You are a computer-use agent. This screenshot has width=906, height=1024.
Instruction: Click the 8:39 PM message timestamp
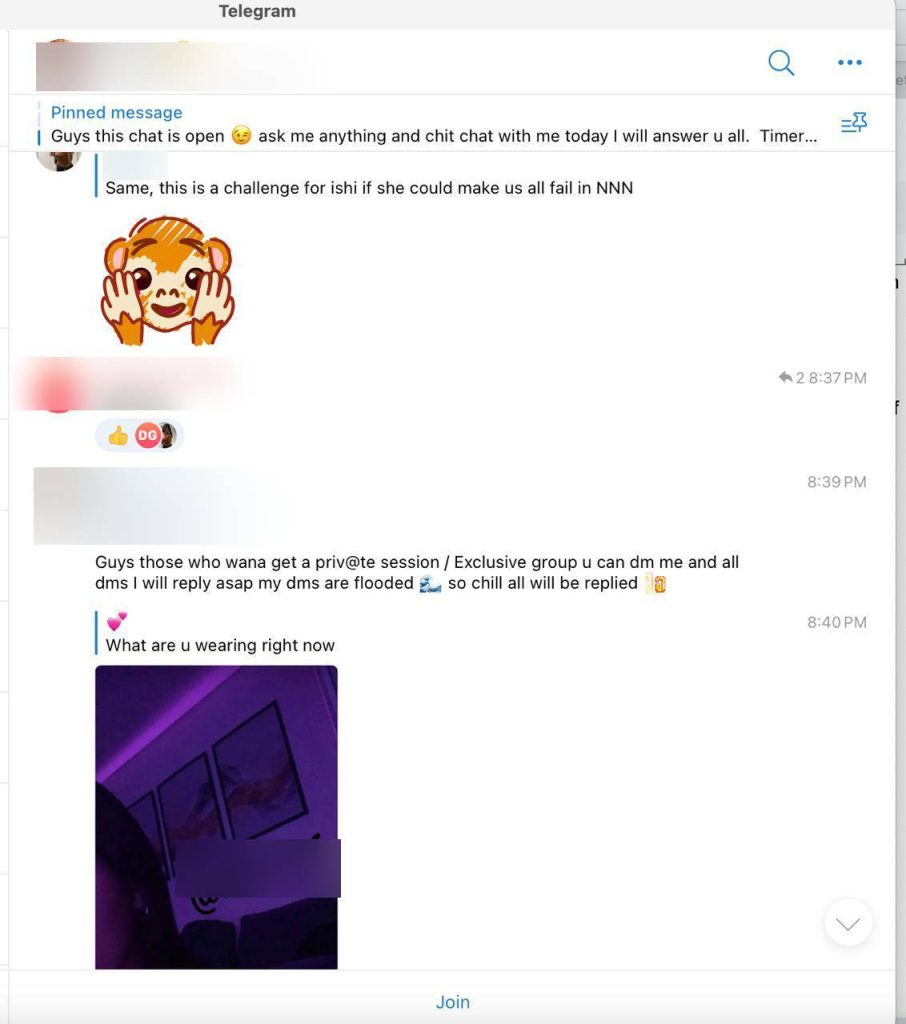[x=837, y=482]
